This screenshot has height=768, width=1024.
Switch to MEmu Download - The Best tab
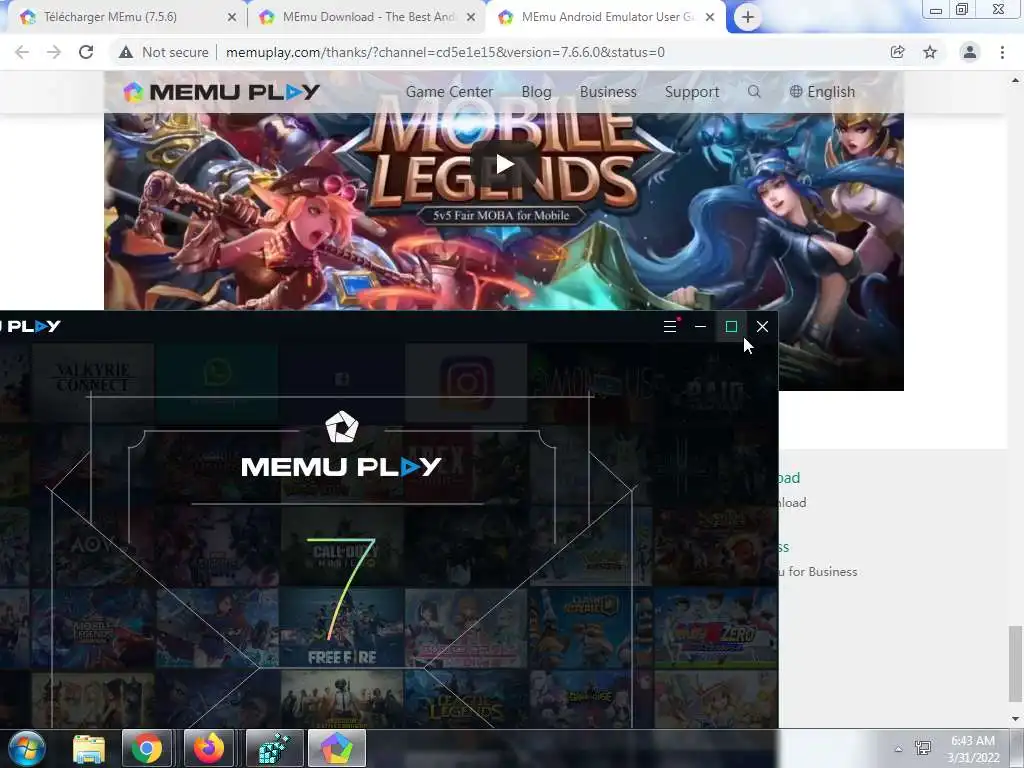pos(368,17)
